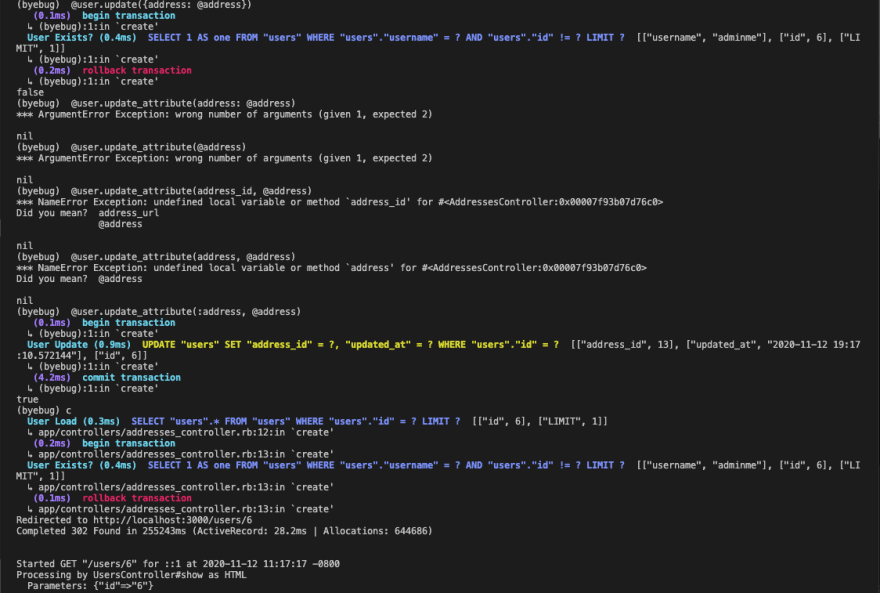The image size is (880, 593).
Task: Click the '(4.2ms) commit transaction' line
Action: pyautogui.click(x=107, y=378)
